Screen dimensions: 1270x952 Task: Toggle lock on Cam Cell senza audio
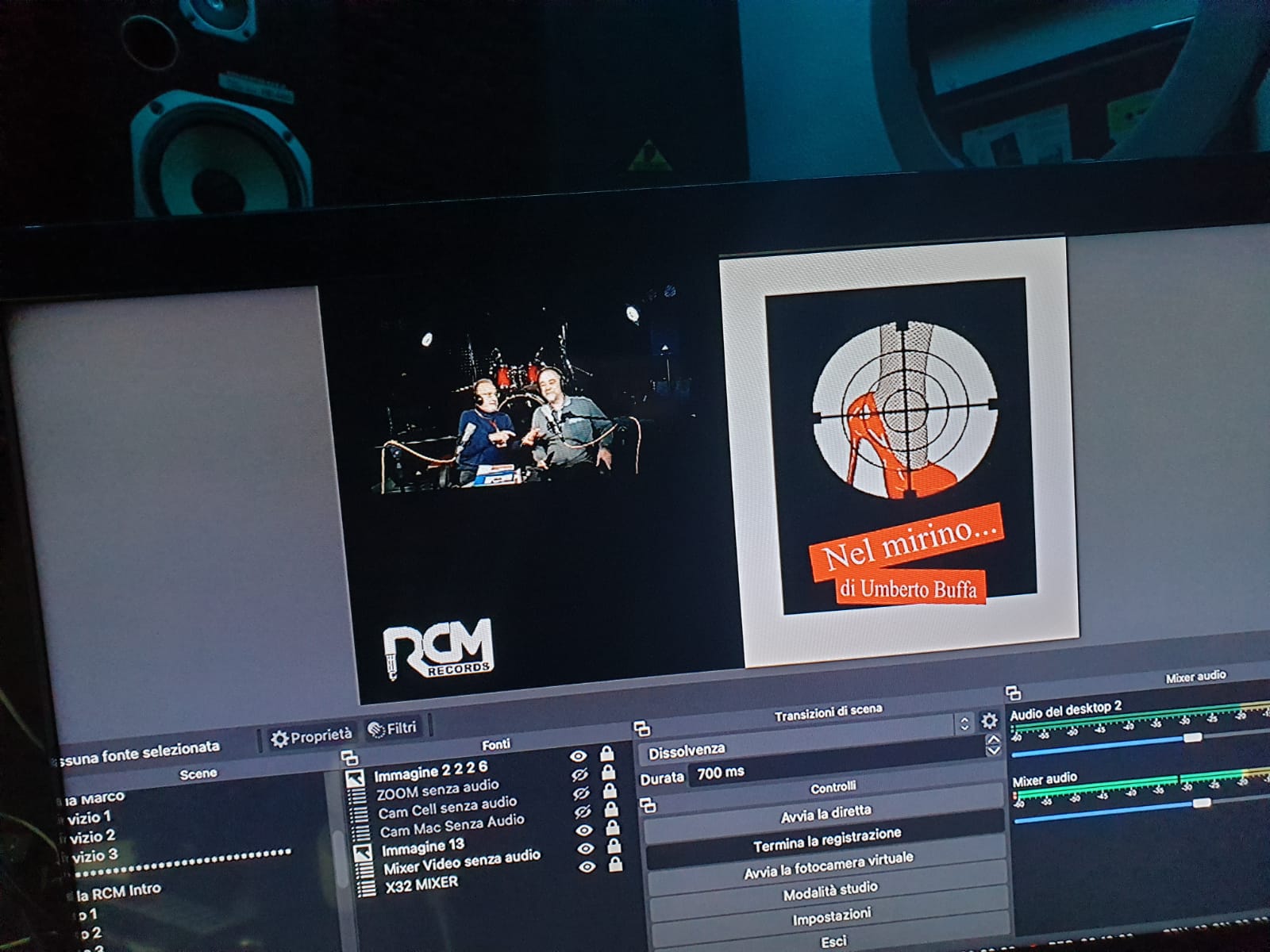coord(610,791)
